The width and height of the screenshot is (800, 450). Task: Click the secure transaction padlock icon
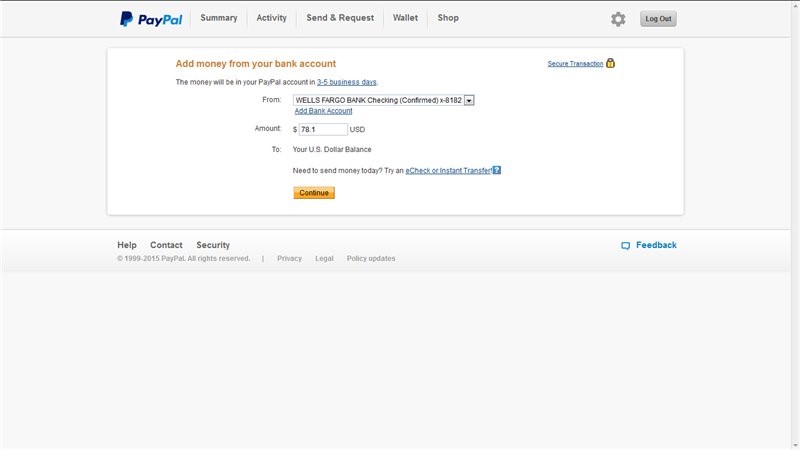611,63
